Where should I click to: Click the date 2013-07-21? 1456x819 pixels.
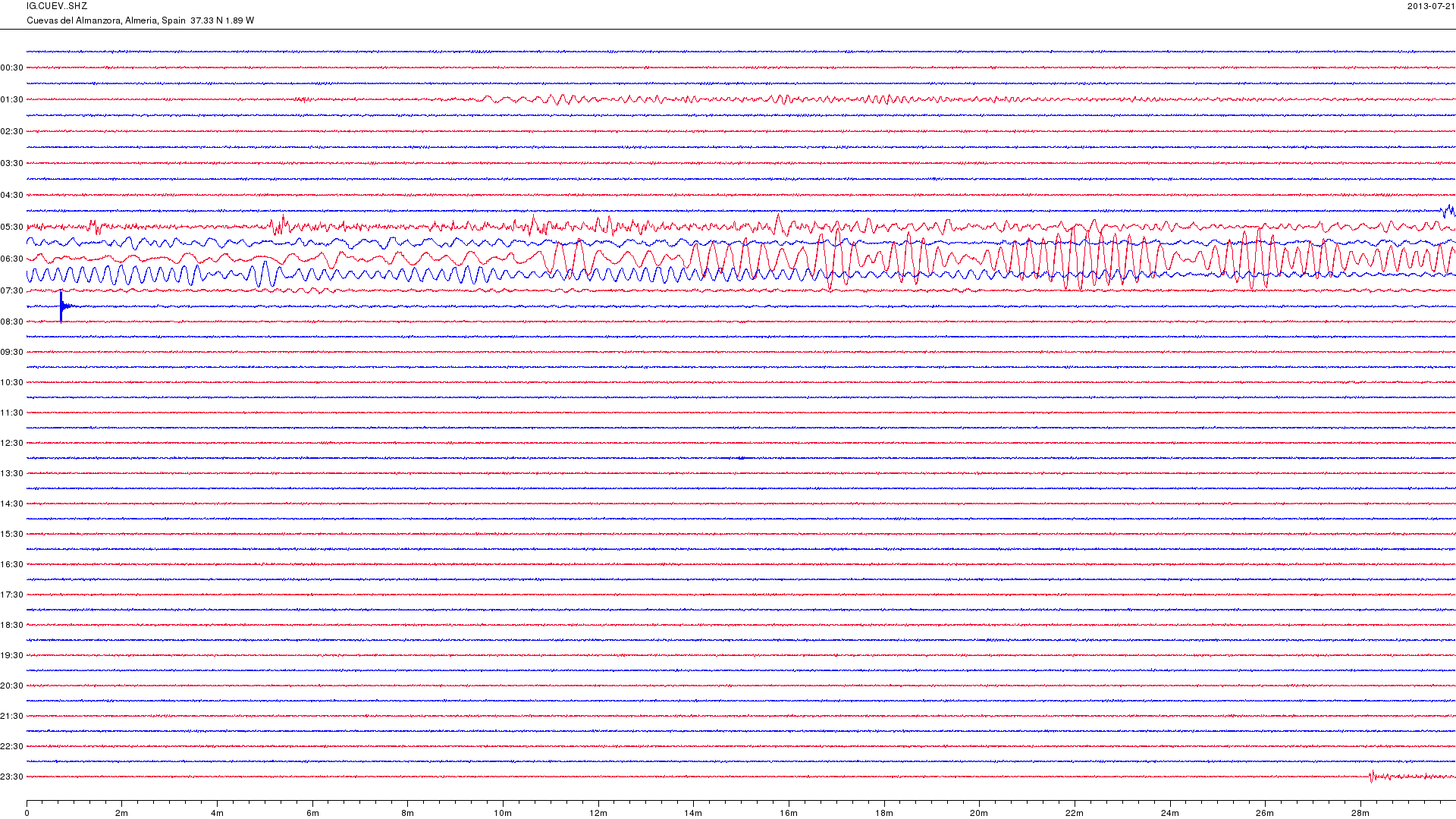(1431, 6)
